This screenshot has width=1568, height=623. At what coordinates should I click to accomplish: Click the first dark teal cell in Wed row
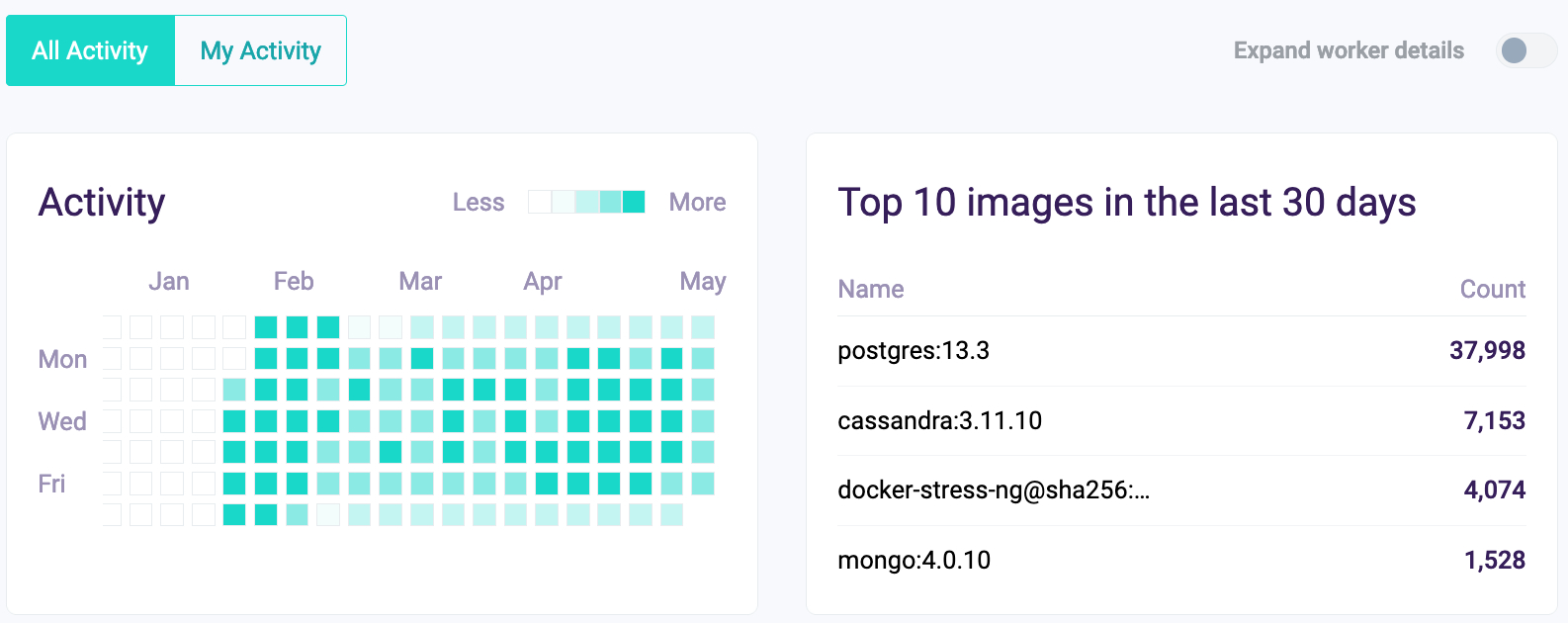234,421
